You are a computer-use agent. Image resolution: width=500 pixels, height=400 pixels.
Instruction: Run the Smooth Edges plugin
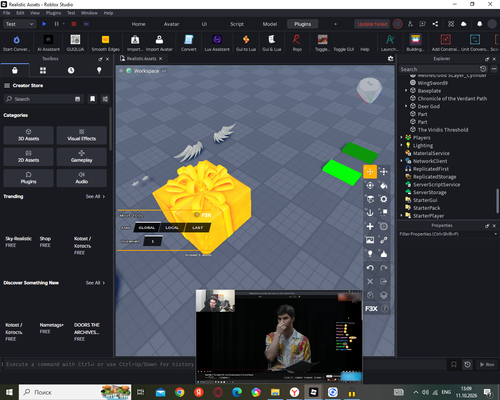[x=105, y=43]
